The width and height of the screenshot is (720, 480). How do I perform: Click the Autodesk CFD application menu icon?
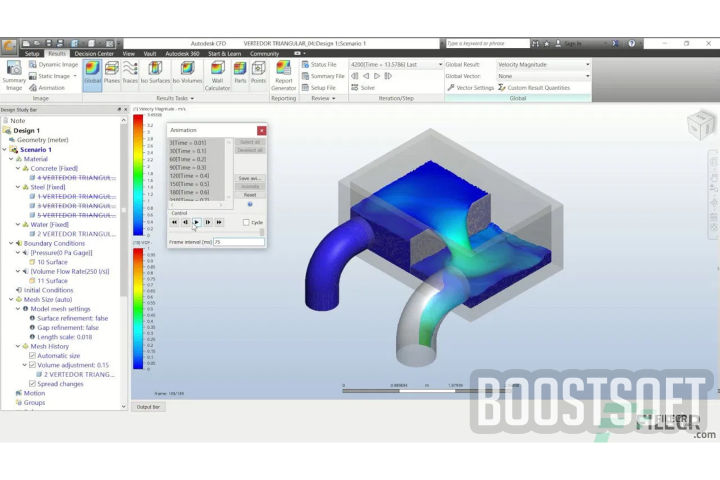[9, 46]
